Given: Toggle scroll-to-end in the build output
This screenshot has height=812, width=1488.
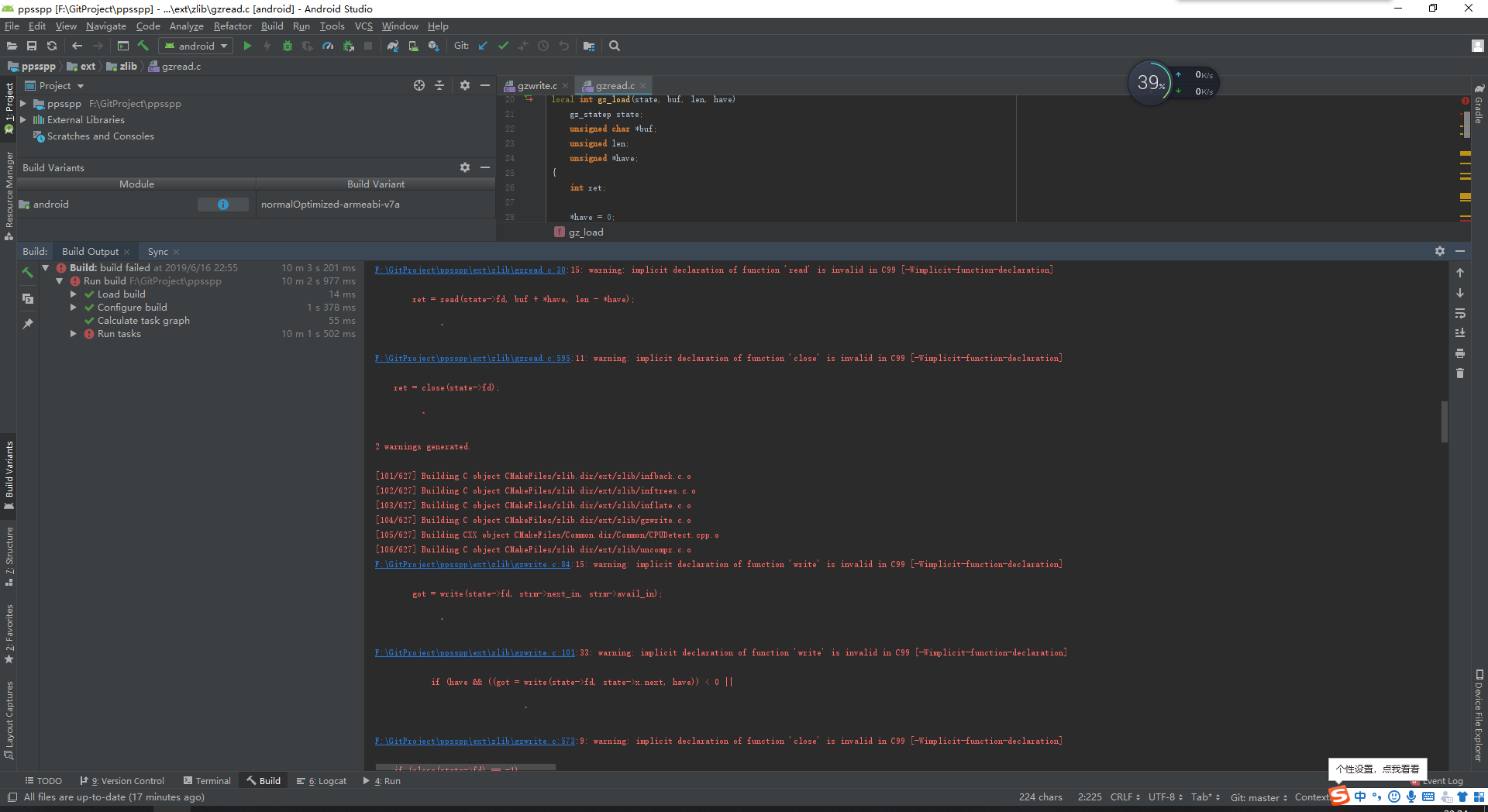Looking at the screenshot, I should coord(1461,332).
